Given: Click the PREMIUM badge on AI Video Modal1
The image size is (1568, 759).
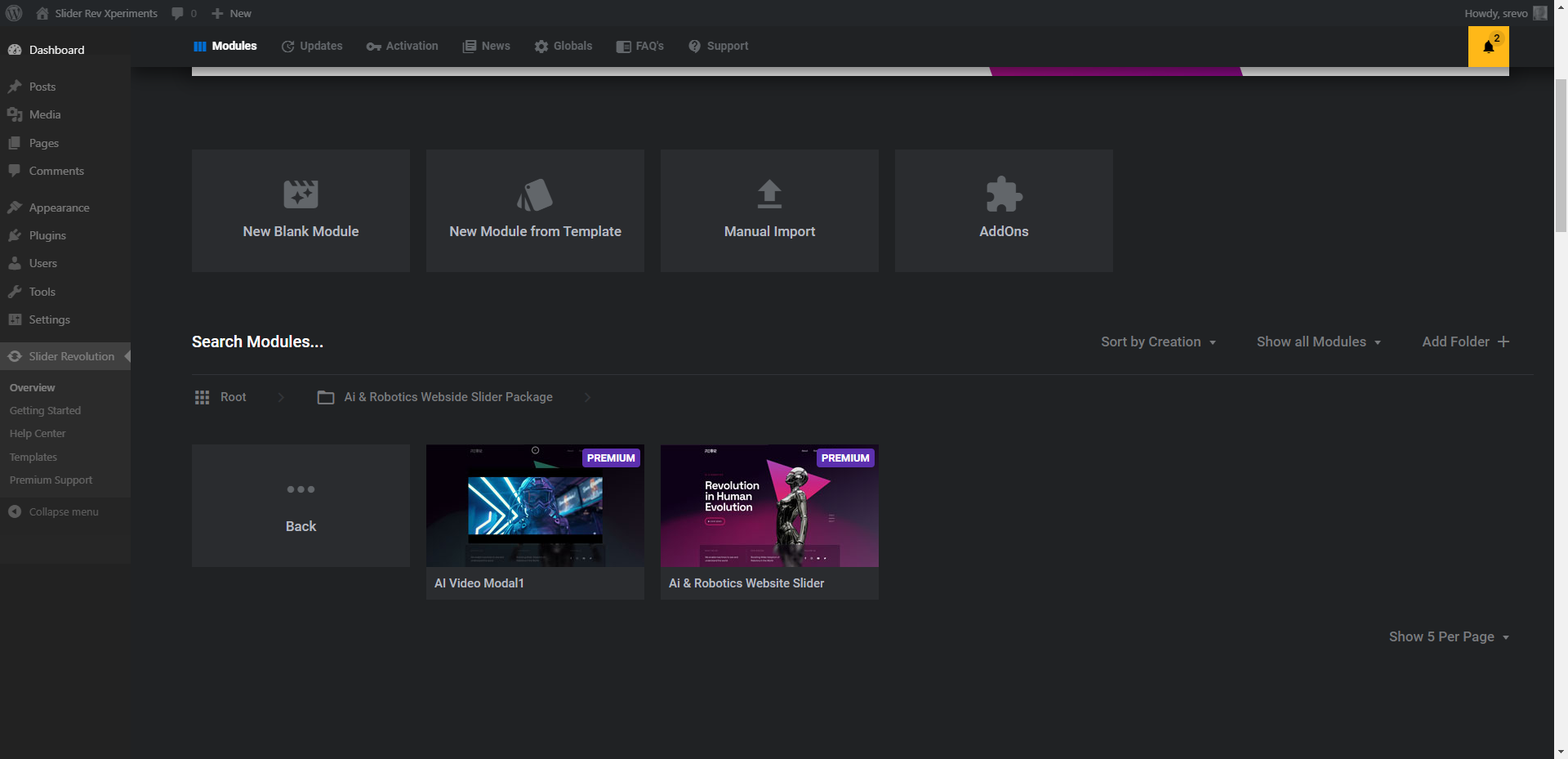Looking at the screenshot, I should pos(611,458).
